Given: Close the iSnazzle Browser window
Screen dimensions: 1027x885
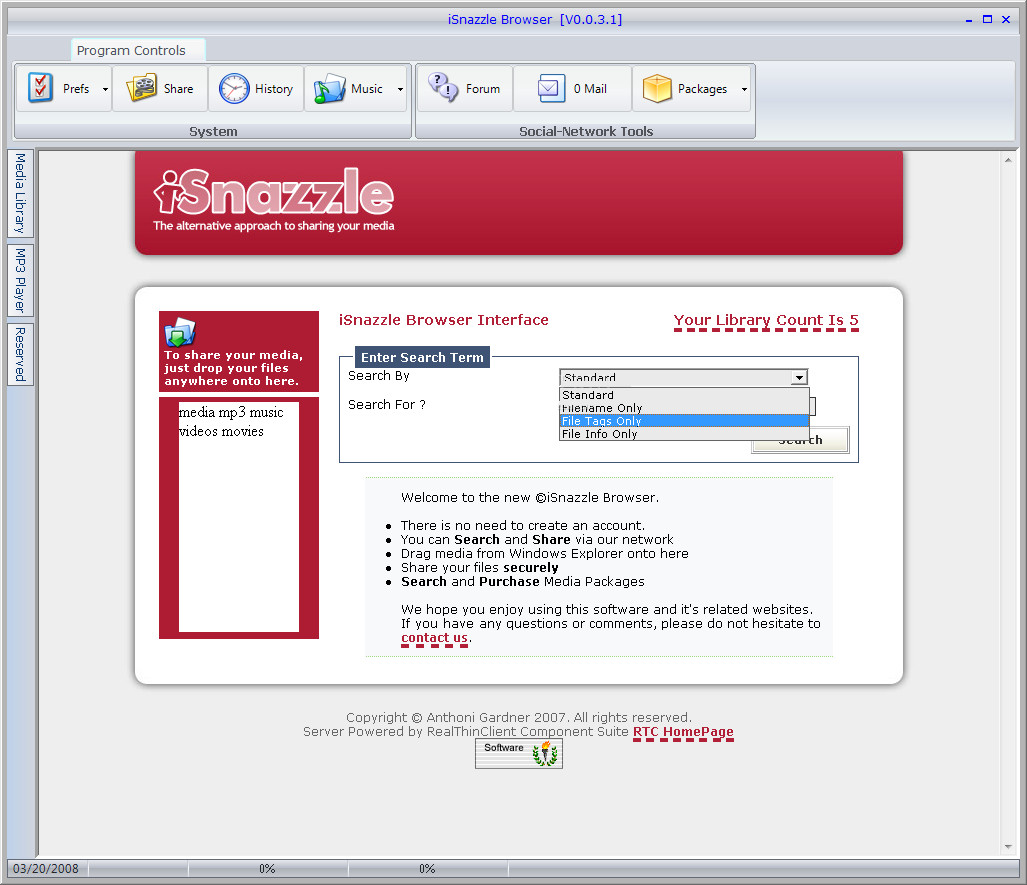Looking at the screenshot, I should (x=1006, y=20).
